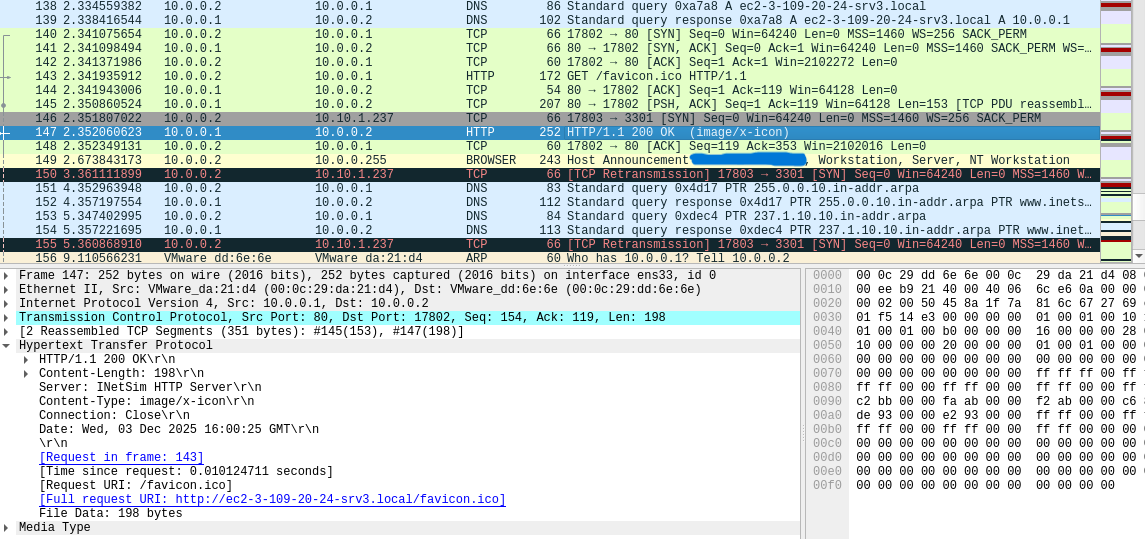
Task: Expand the Ethernet II section
Action: point(6,289)
